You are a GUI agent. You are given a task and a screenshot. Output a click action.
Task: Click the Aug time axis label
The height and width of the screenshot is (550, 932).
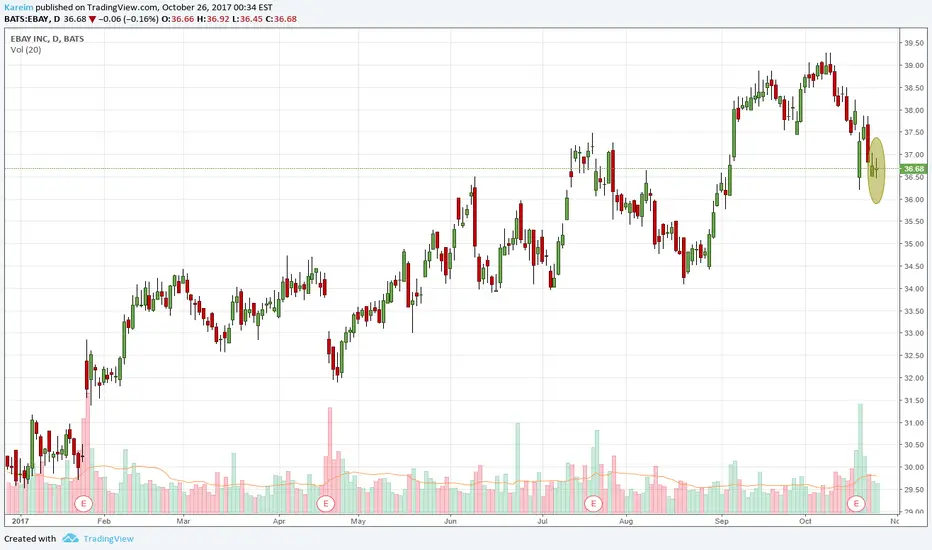click(x=626, y=521)
